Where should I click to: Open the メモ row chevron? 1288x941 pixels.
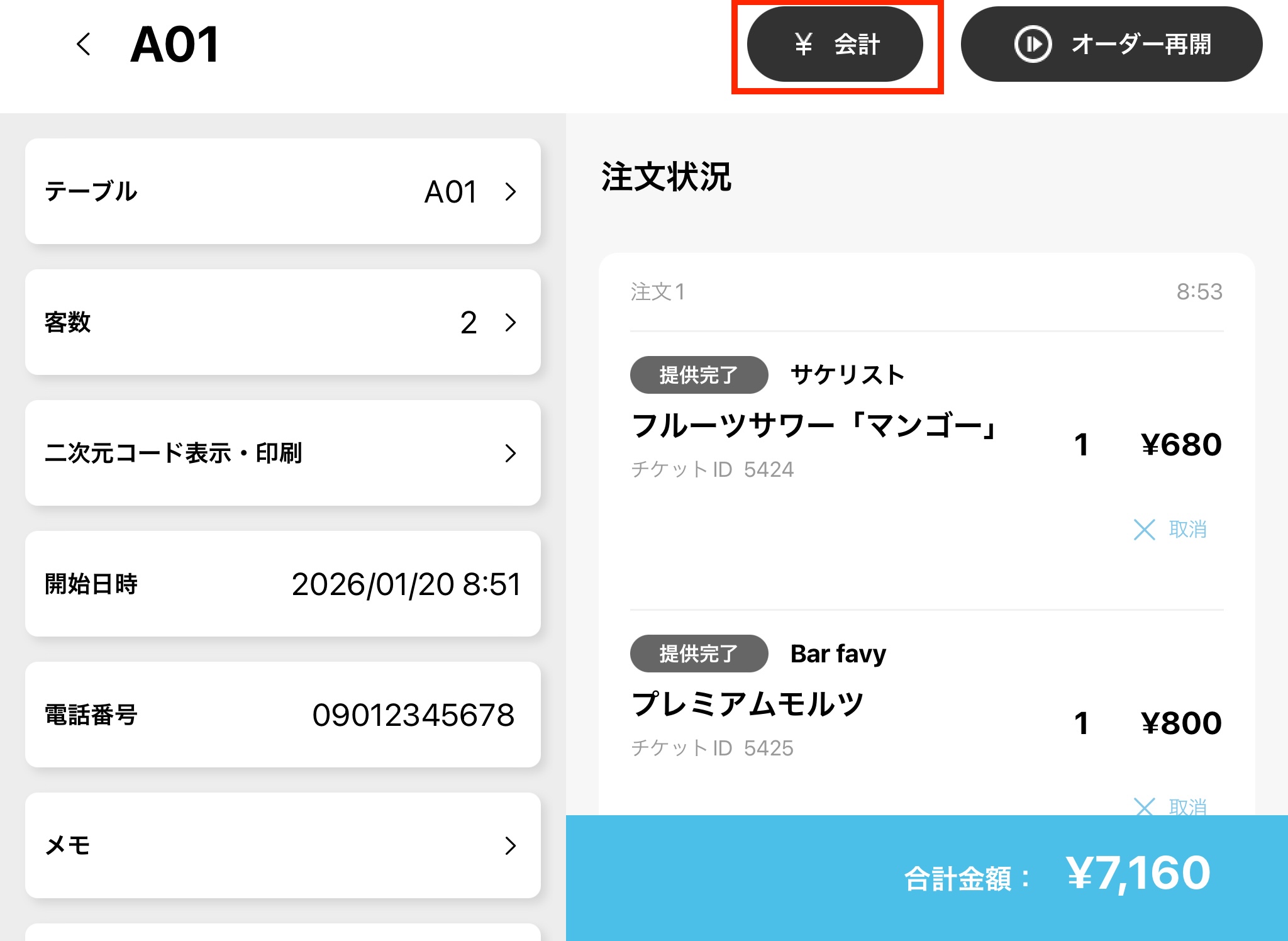click(x=510, y=845)
